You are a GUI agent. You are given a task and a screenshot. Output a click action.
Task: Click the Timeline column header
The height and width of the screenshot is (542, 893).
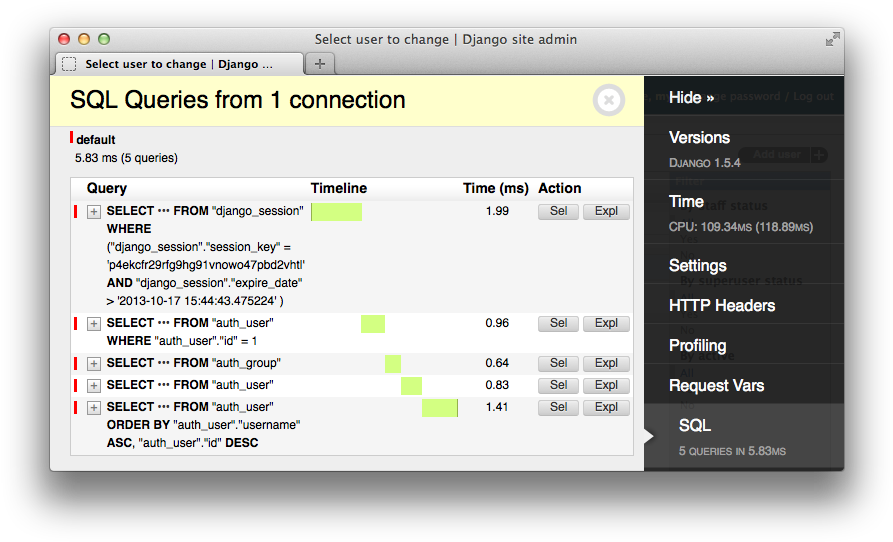click(339, 188)
